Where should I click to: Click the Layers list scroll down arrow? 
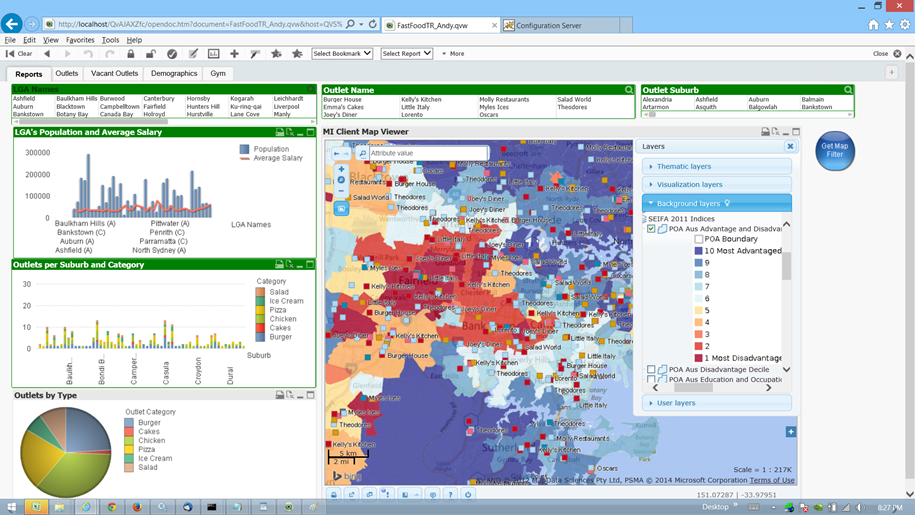[787, 370]
